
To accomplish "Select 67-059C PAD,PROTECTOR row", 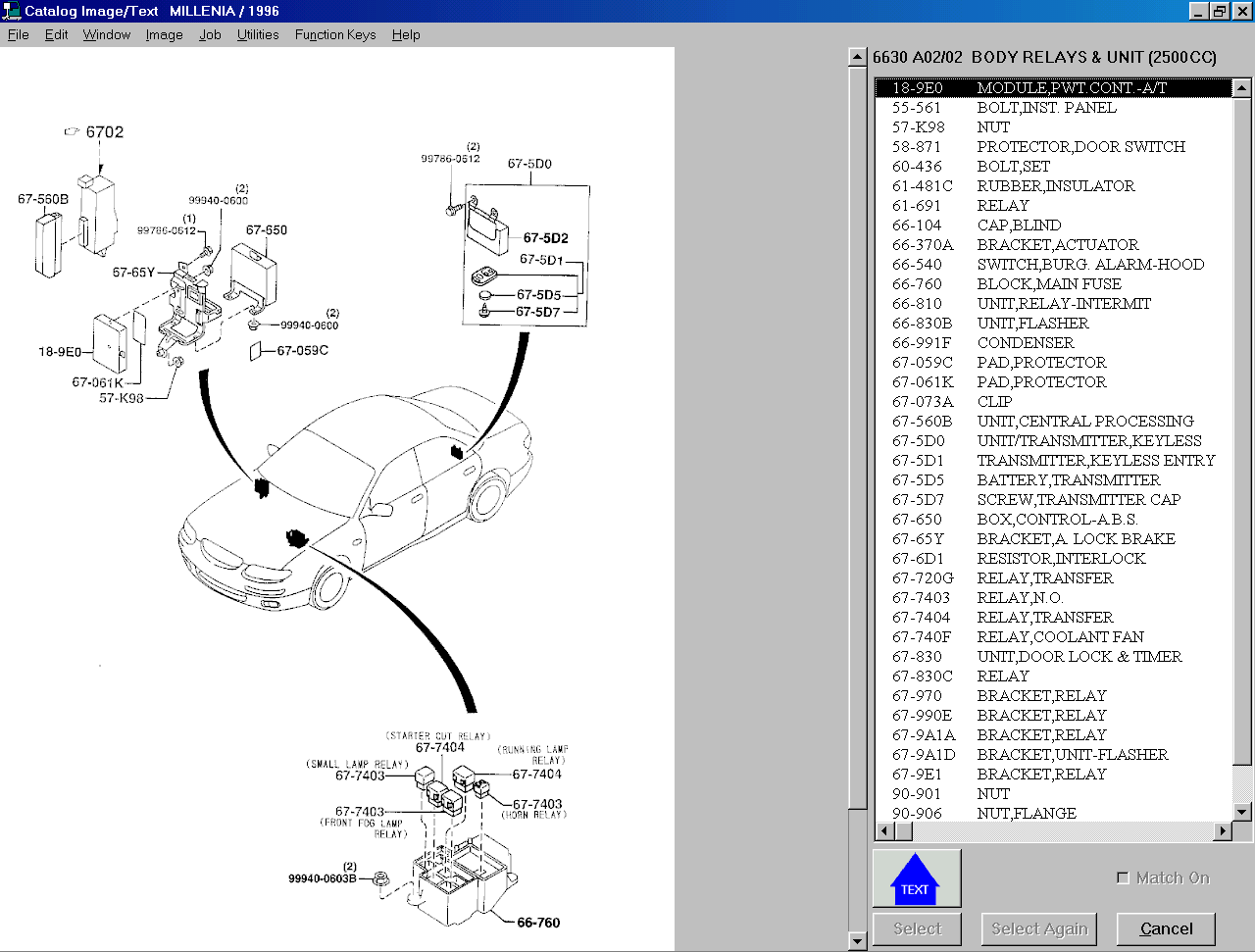I will [1053, 362].
